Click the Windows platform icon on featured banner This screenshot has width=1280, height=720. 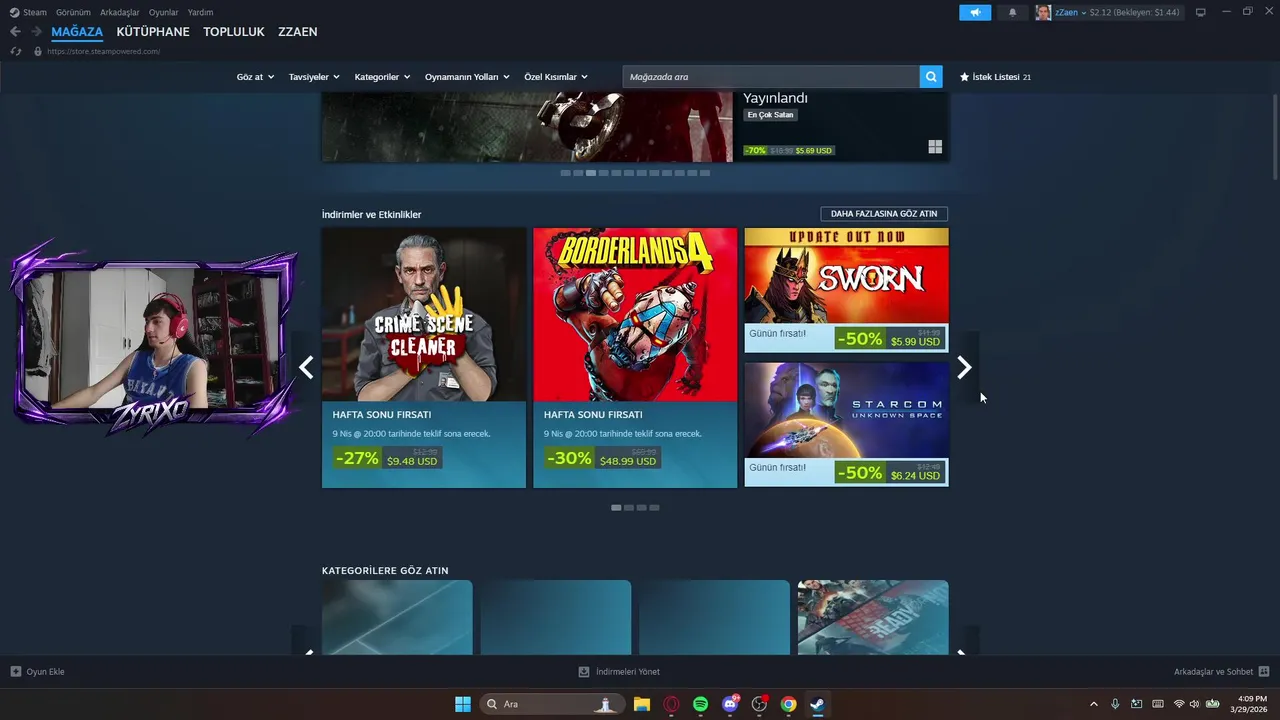click(935, 147)
